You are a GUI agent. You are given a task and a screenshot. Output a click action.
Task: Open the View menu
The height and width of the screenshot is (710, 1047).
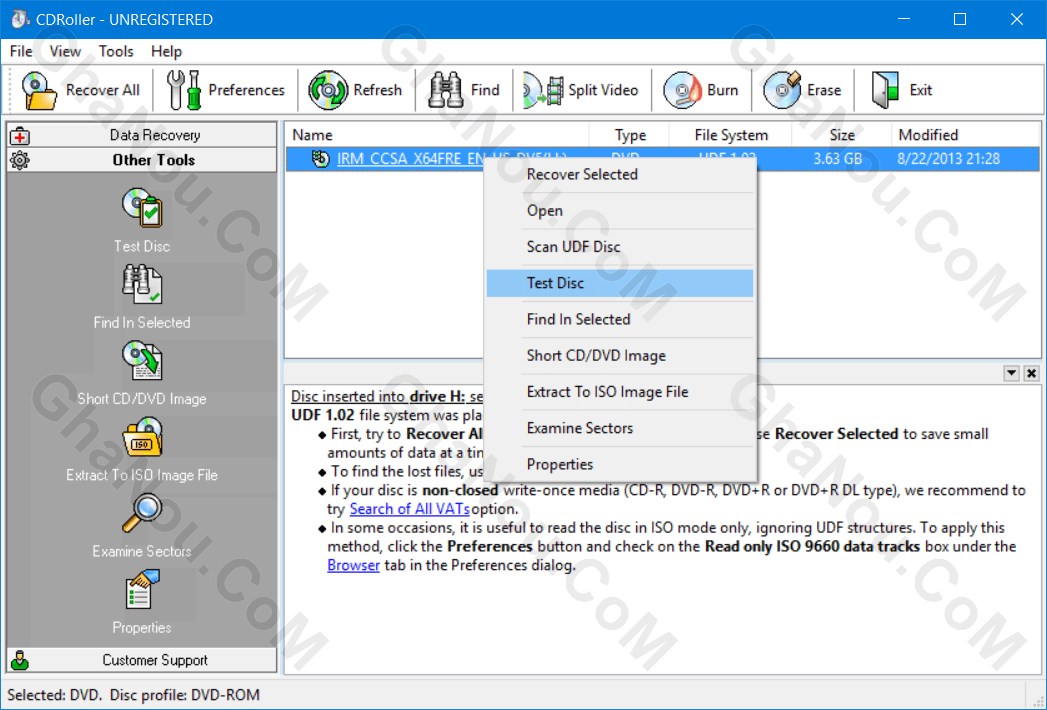(65, 51)
